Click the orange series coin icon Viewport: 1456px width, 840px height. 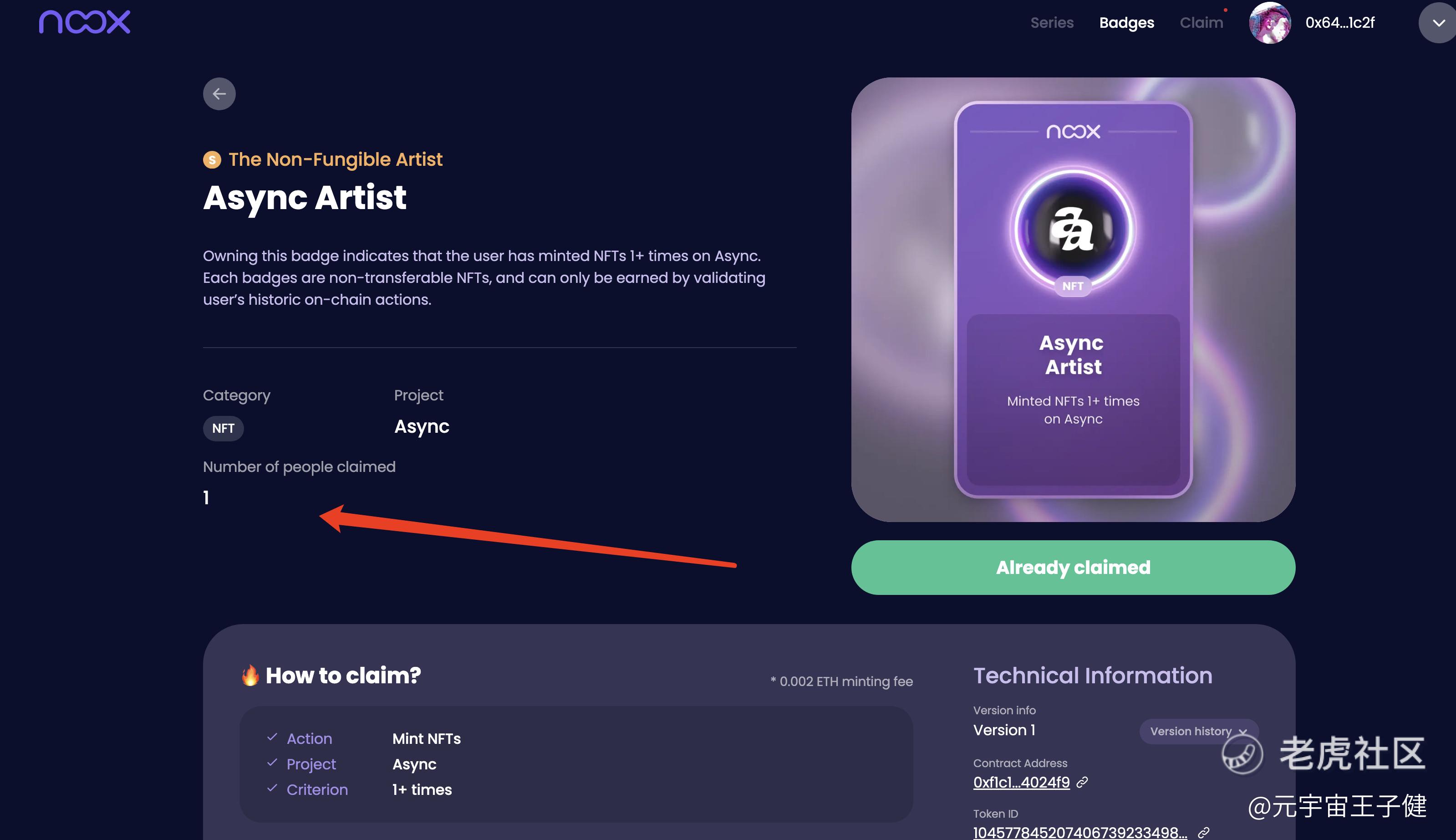212,160
